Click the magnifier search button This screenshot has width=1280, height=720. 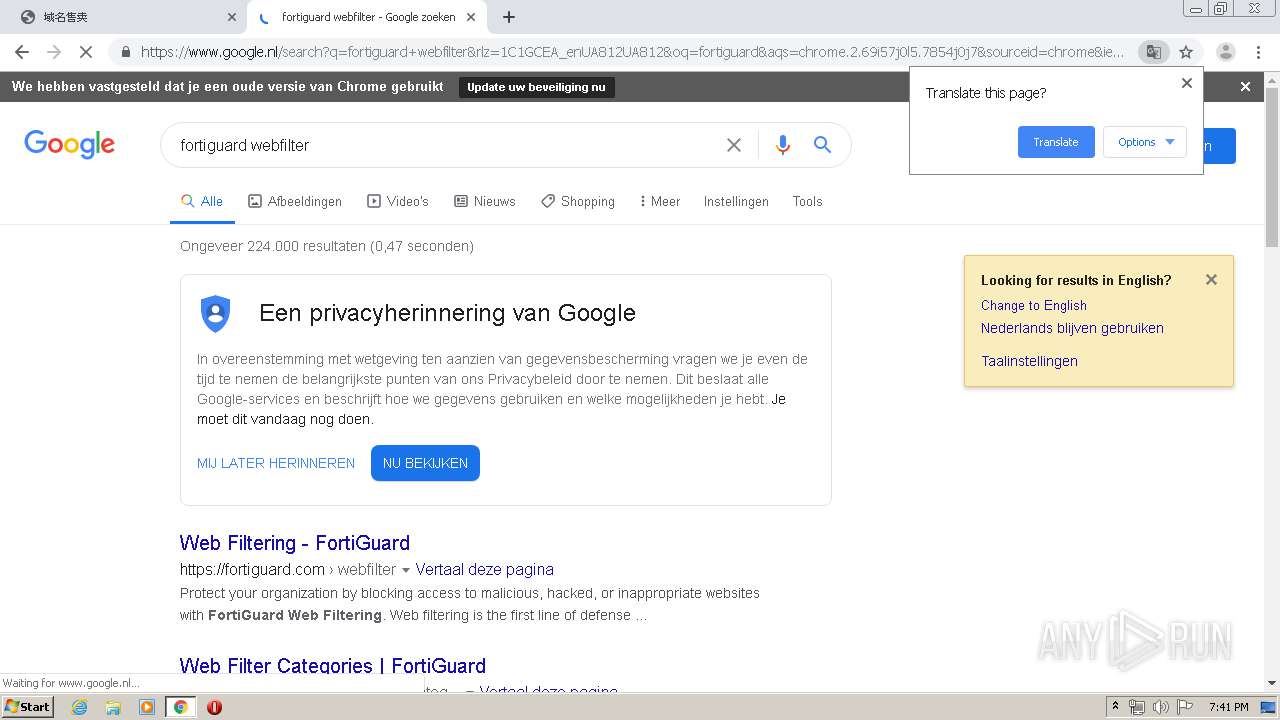click(x=822, y=145)
